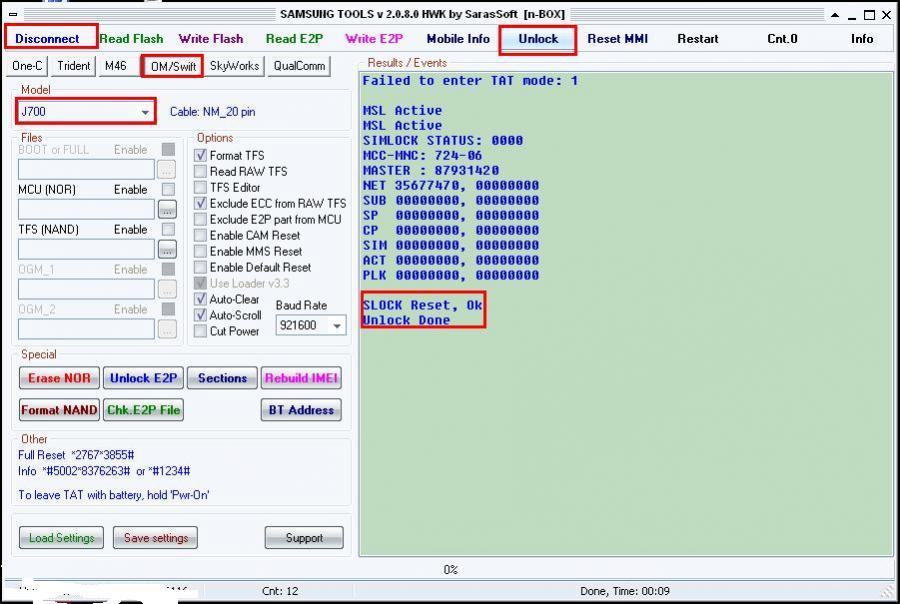Viewport: 900px width, 604px height.
Task: Enable the Cut Power checkbox
Action: [x=200, y=331]
